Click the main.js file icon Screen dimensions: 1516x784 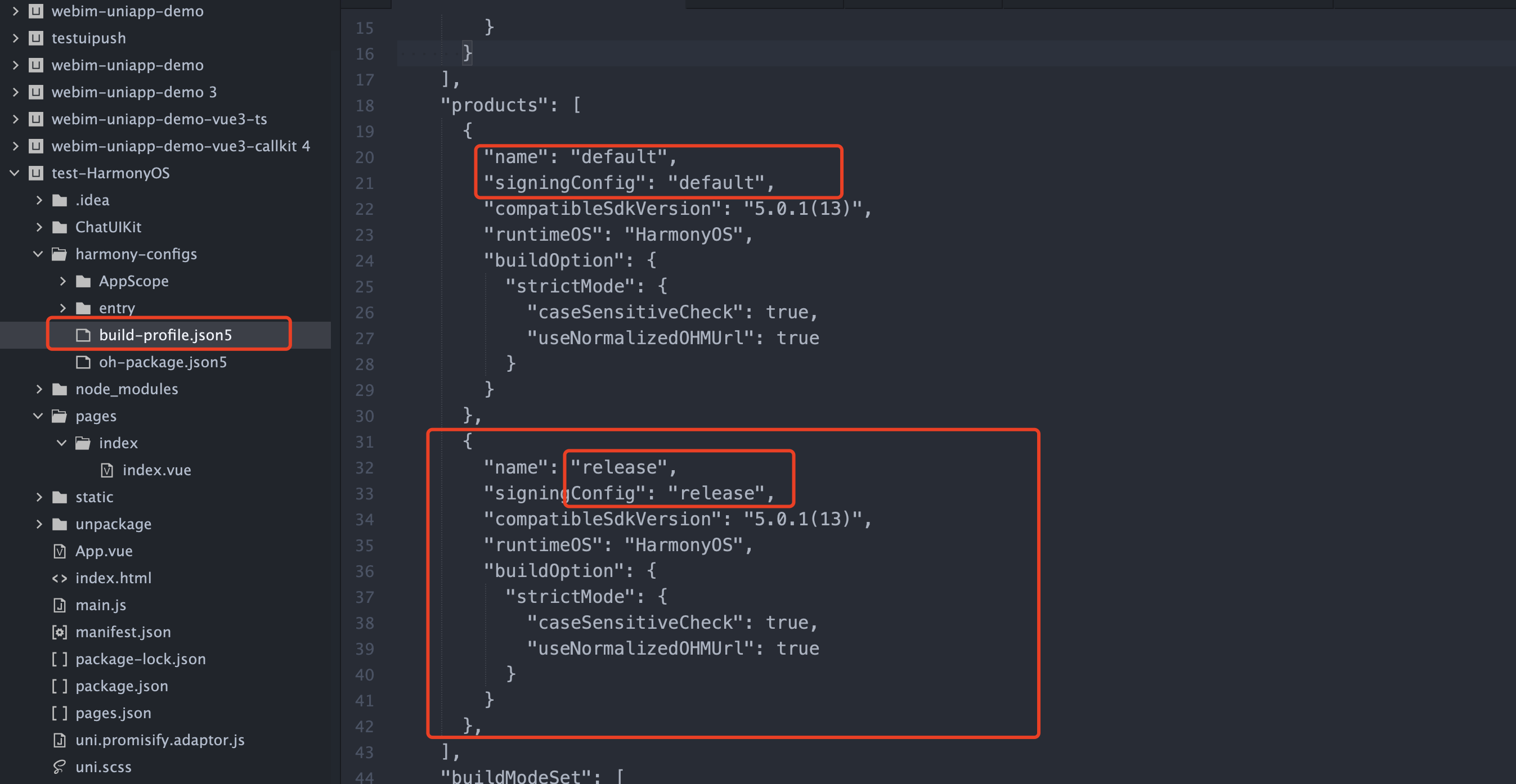pos(60,605)
